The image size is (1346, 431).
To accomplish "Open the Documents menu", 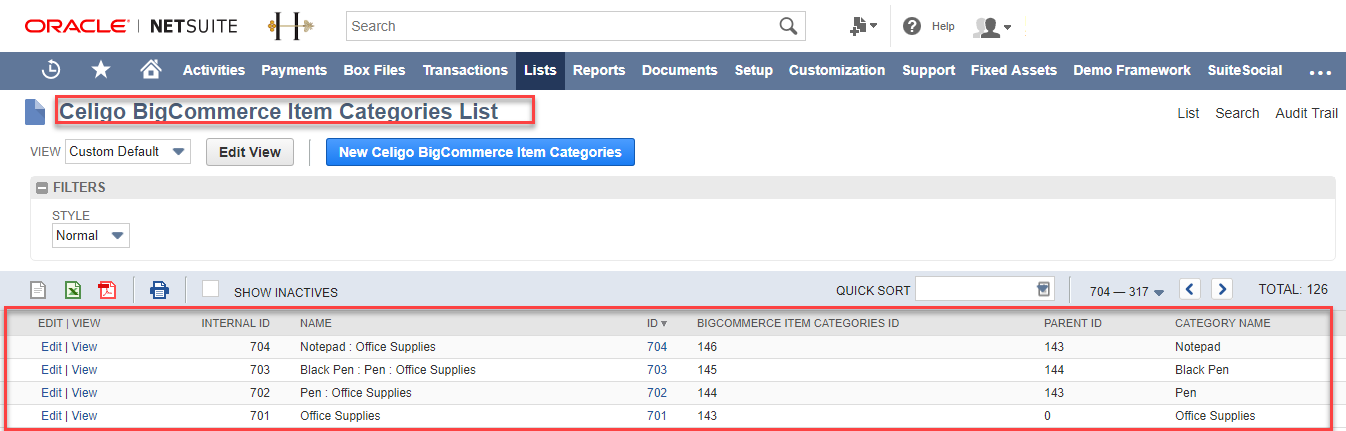I will click(x=680, y=70).
